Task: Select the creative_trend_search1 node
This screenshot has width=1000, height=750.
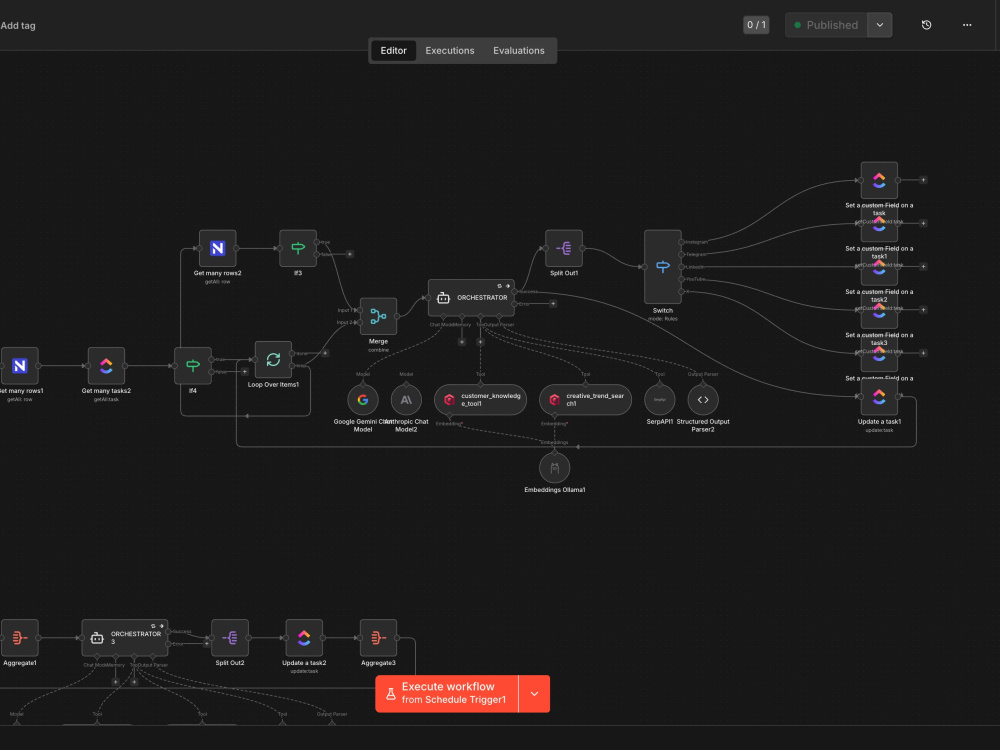Action: click(x=585, y=400)
